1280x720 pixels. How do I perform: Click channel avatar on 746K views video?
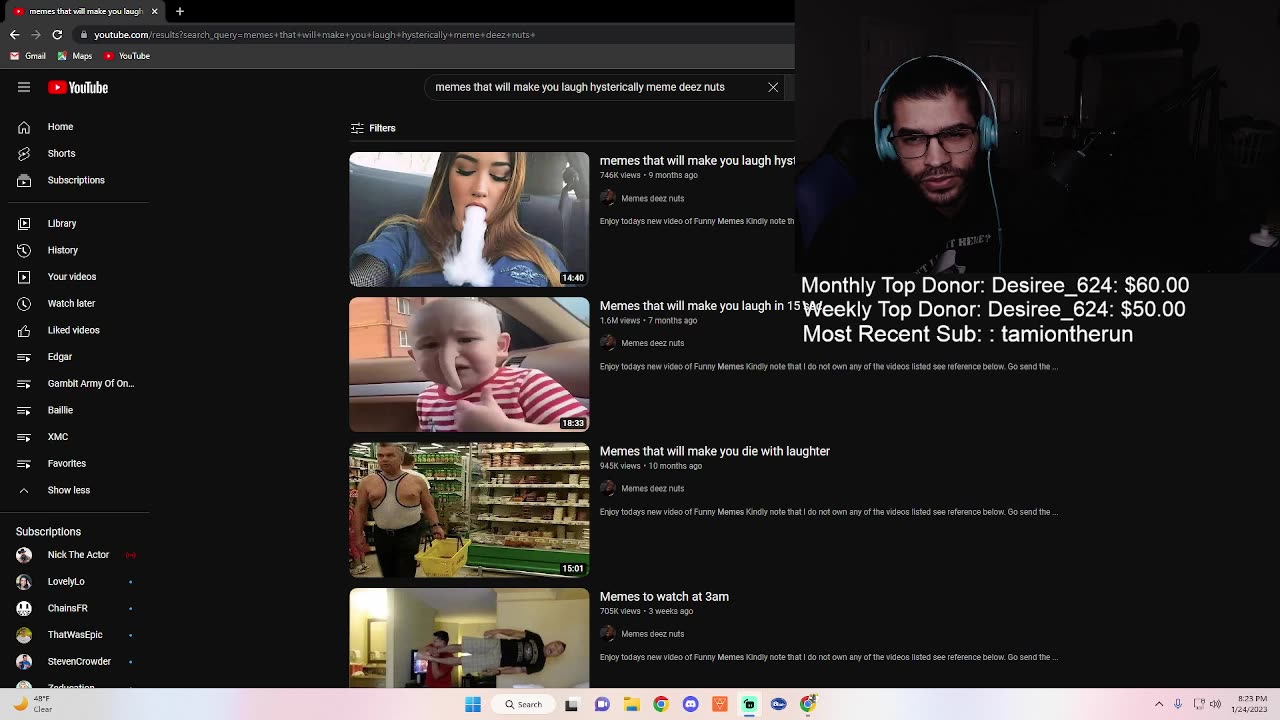pos(608,198)
